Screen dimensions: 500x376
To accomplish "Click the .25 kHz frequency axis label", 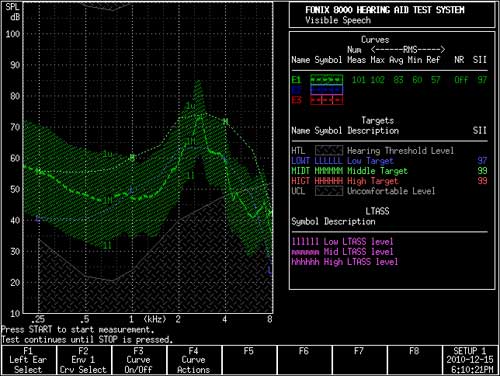I will pos(38,319).
